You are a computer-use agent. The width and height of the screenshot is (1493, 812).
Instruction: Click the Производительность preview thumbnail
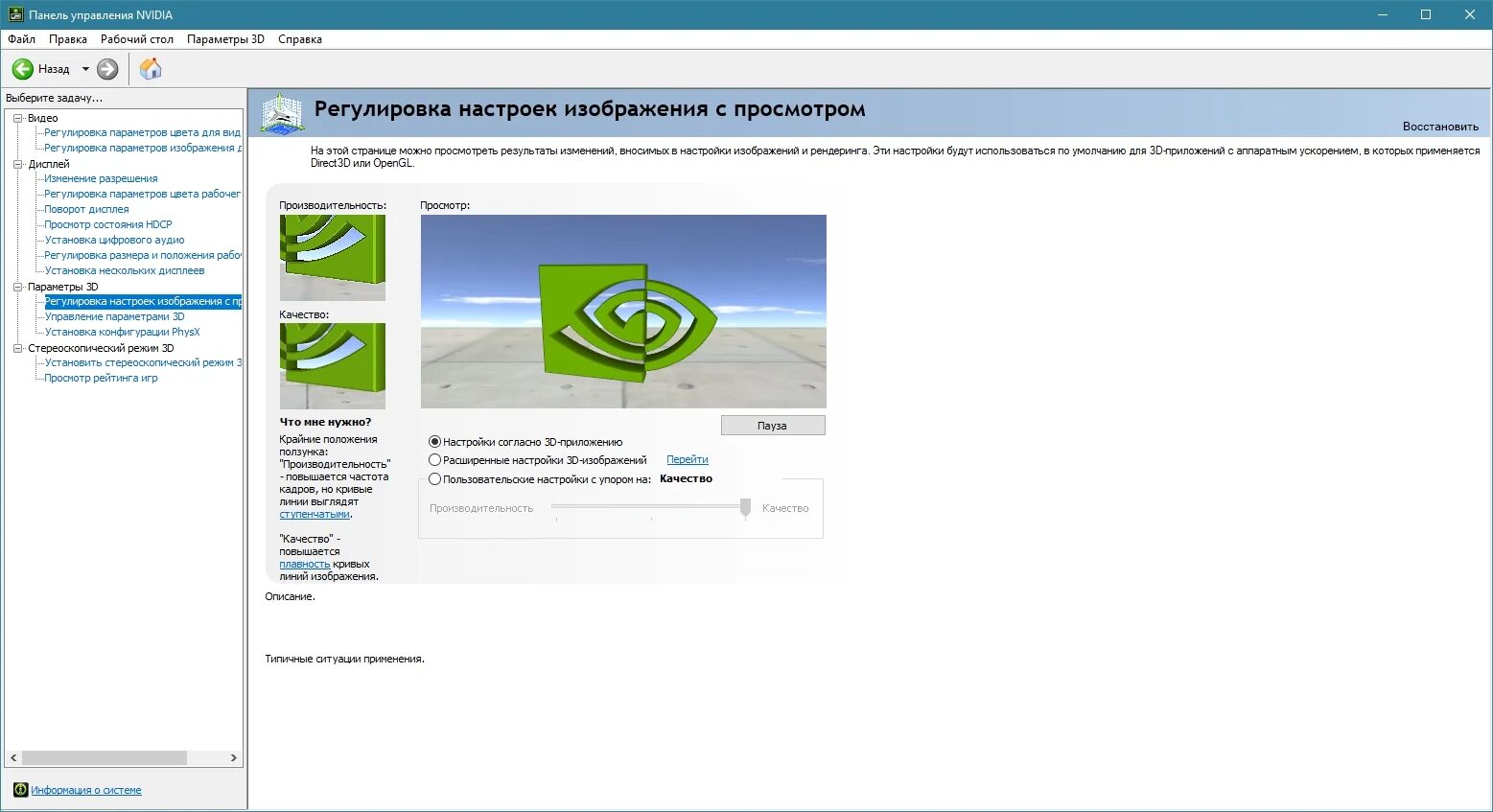[x=333, y=258]
